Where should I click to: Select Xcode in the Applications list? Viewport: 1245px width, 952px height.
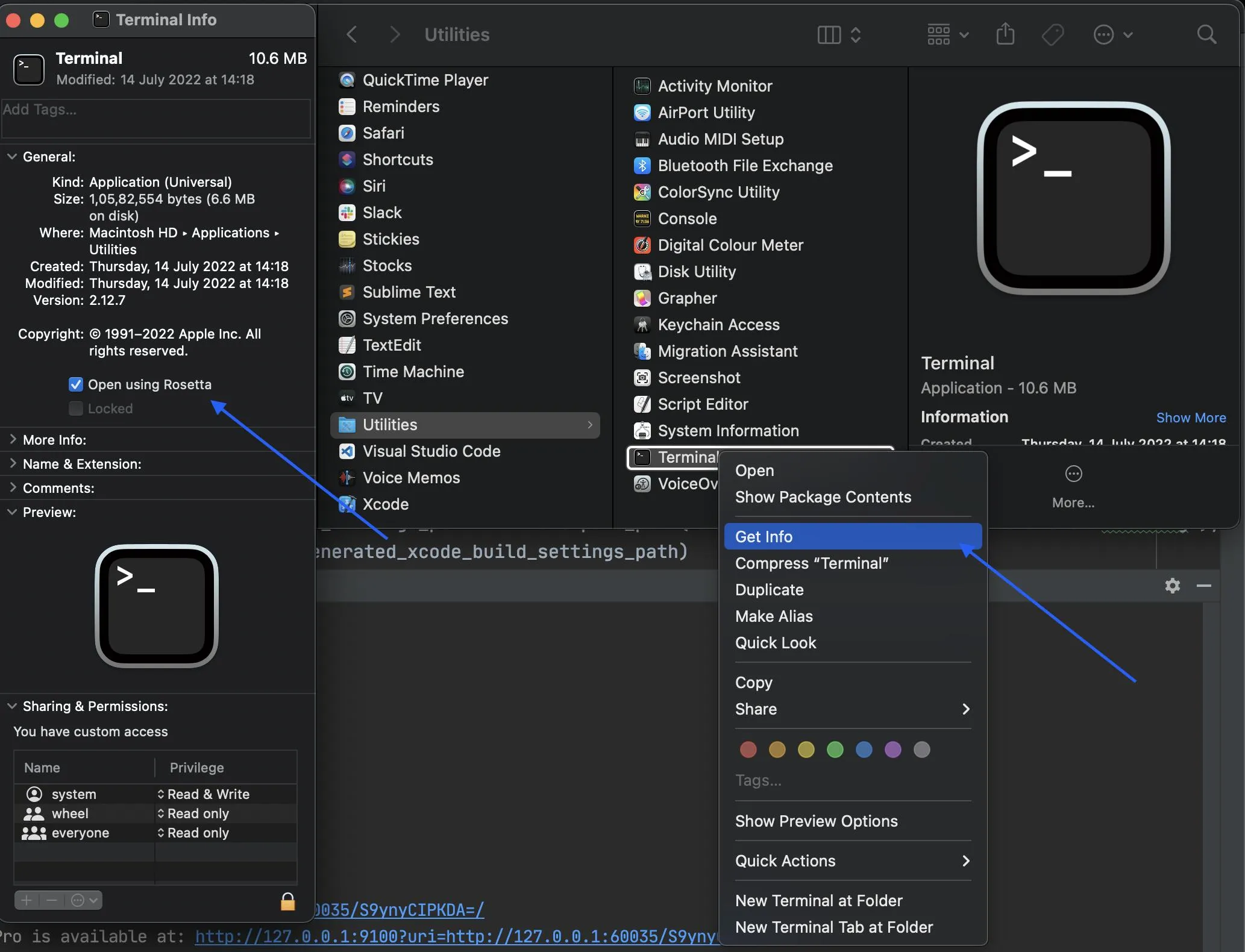[x=386, y=504]
